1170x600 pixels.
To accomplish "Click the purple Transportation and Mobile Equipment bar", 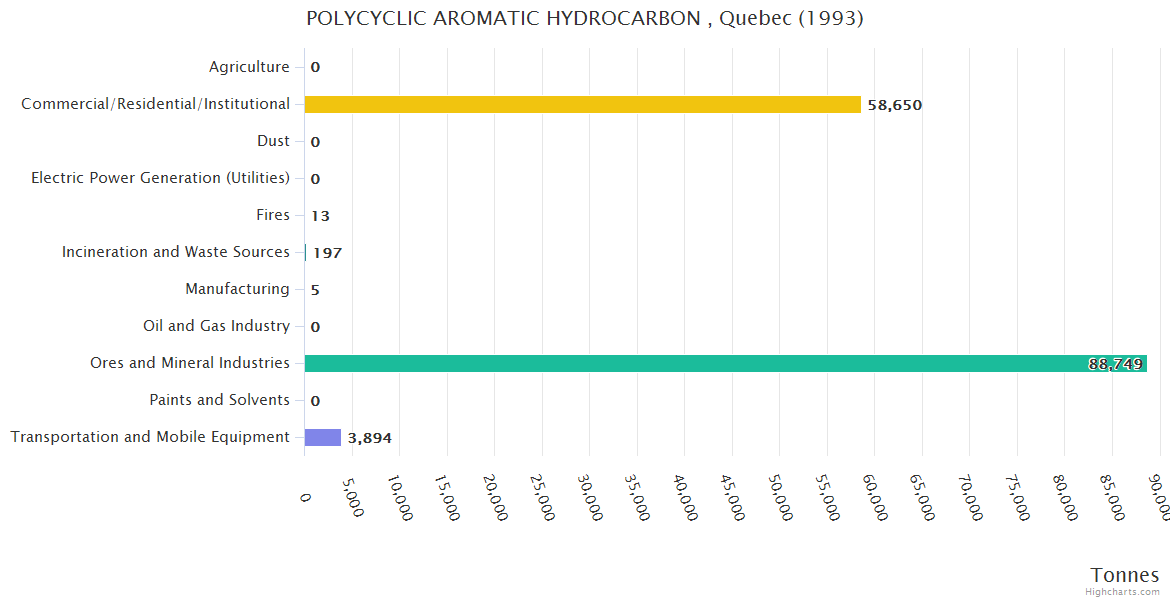I will 323,437.
